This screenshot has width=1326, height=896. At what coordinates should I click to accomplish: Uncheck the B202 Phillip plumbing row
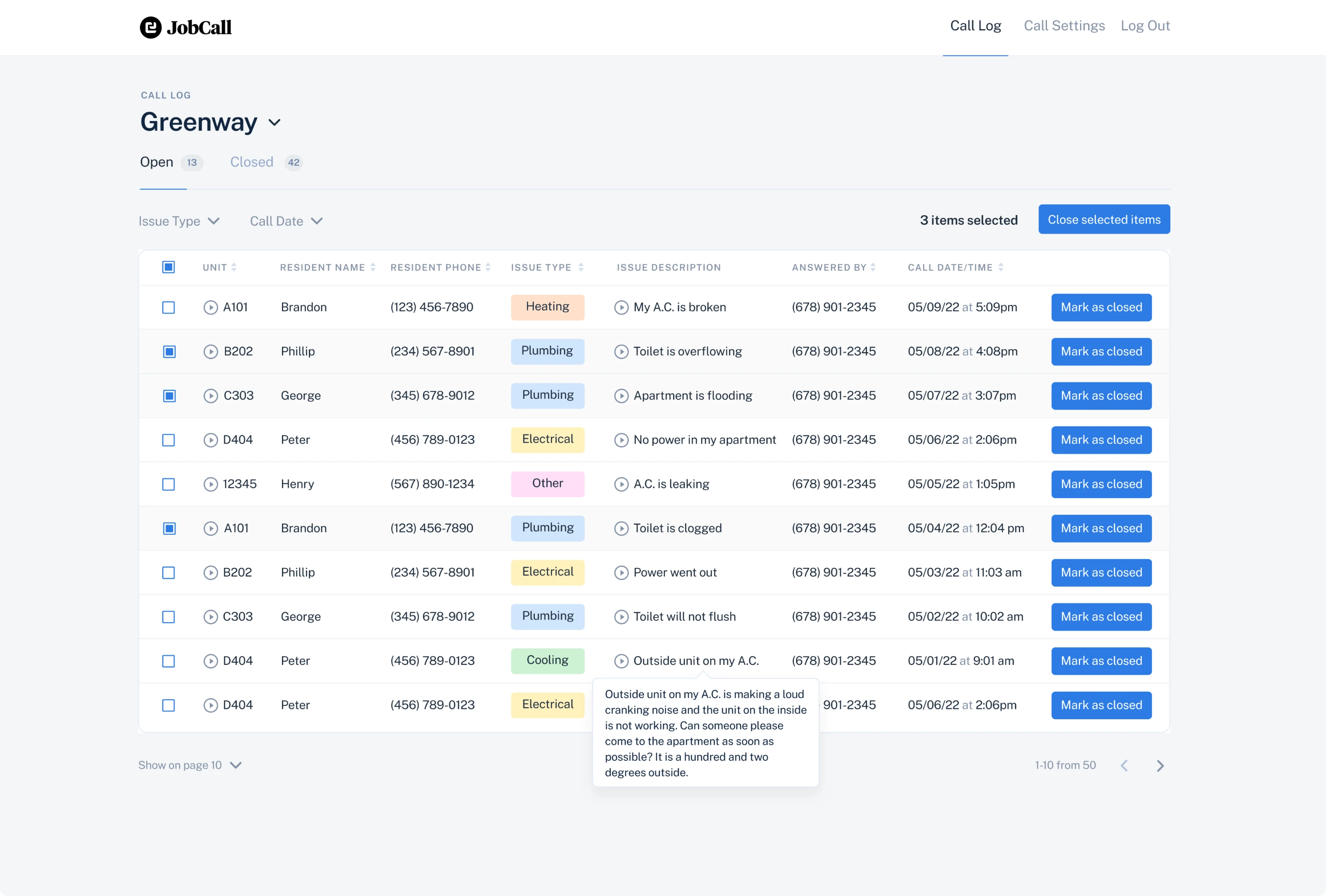[x=168, y=352]
